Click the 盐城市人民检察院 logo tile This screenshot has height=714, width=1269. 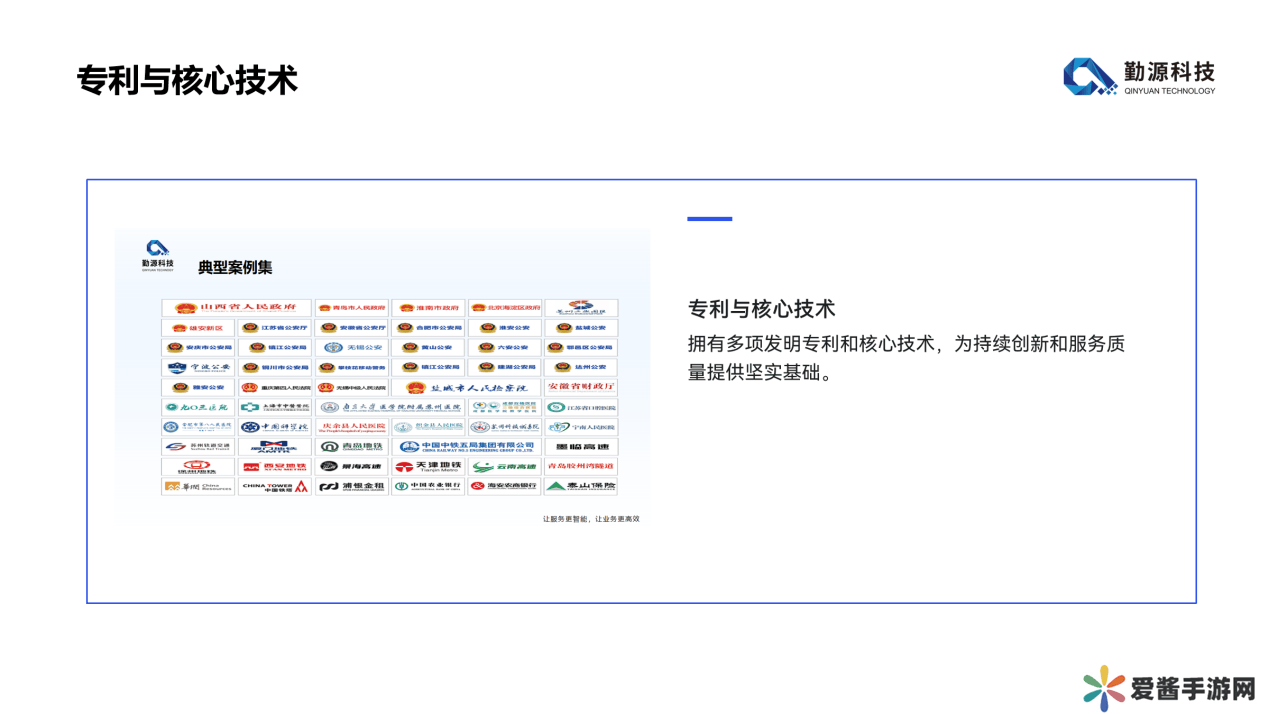(466, 387)
